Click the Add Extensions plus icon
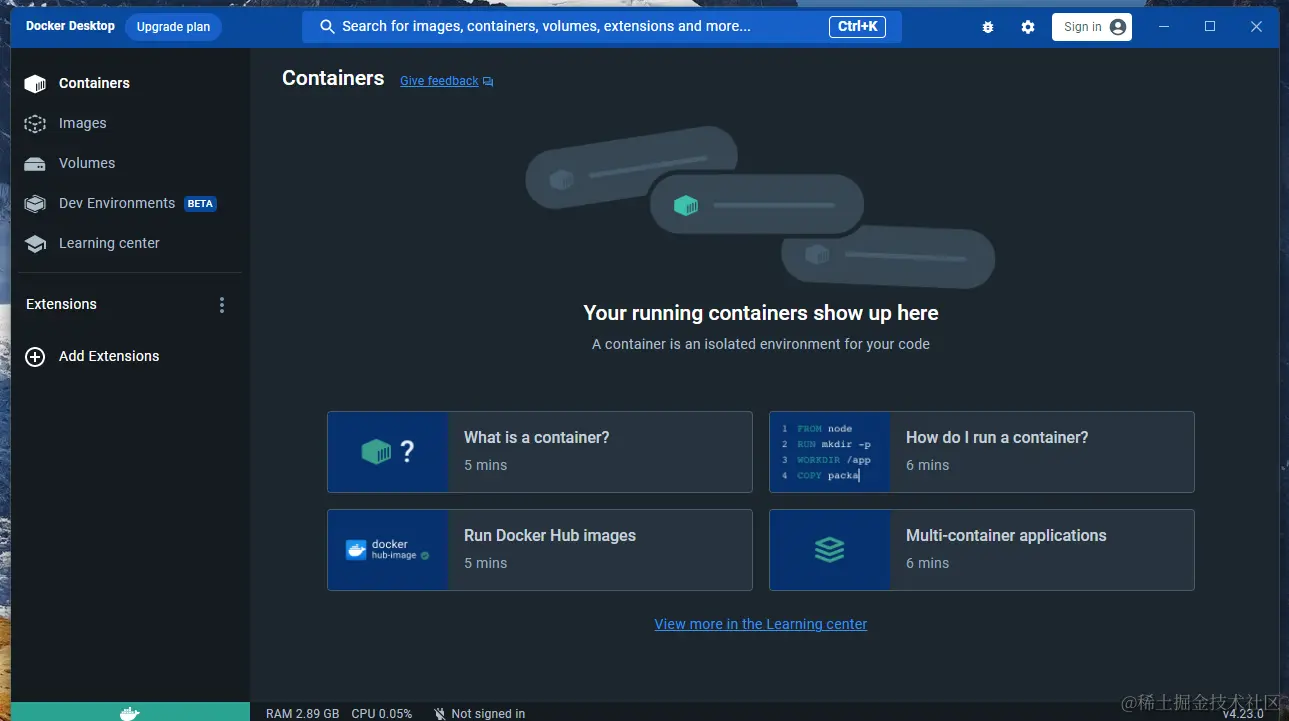 pos(35,357)
